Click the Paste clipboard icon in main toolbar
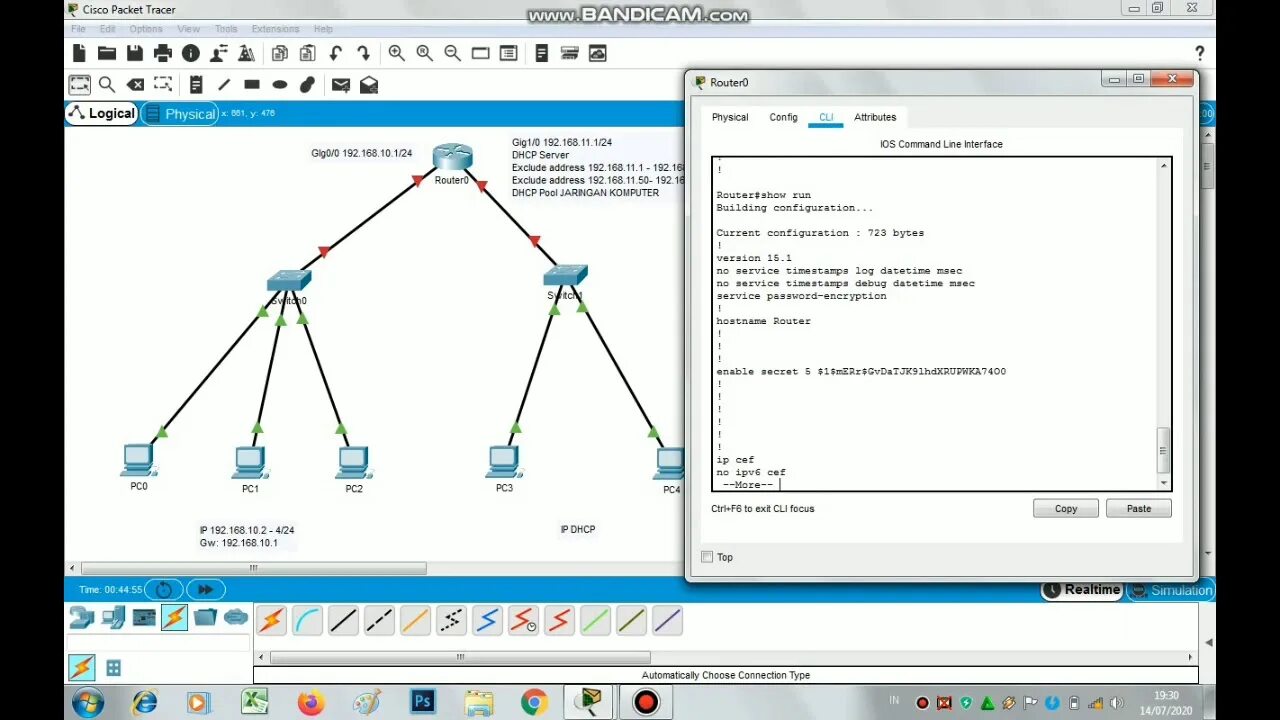This screenshot has width=1280, height=720. [308, 53]
